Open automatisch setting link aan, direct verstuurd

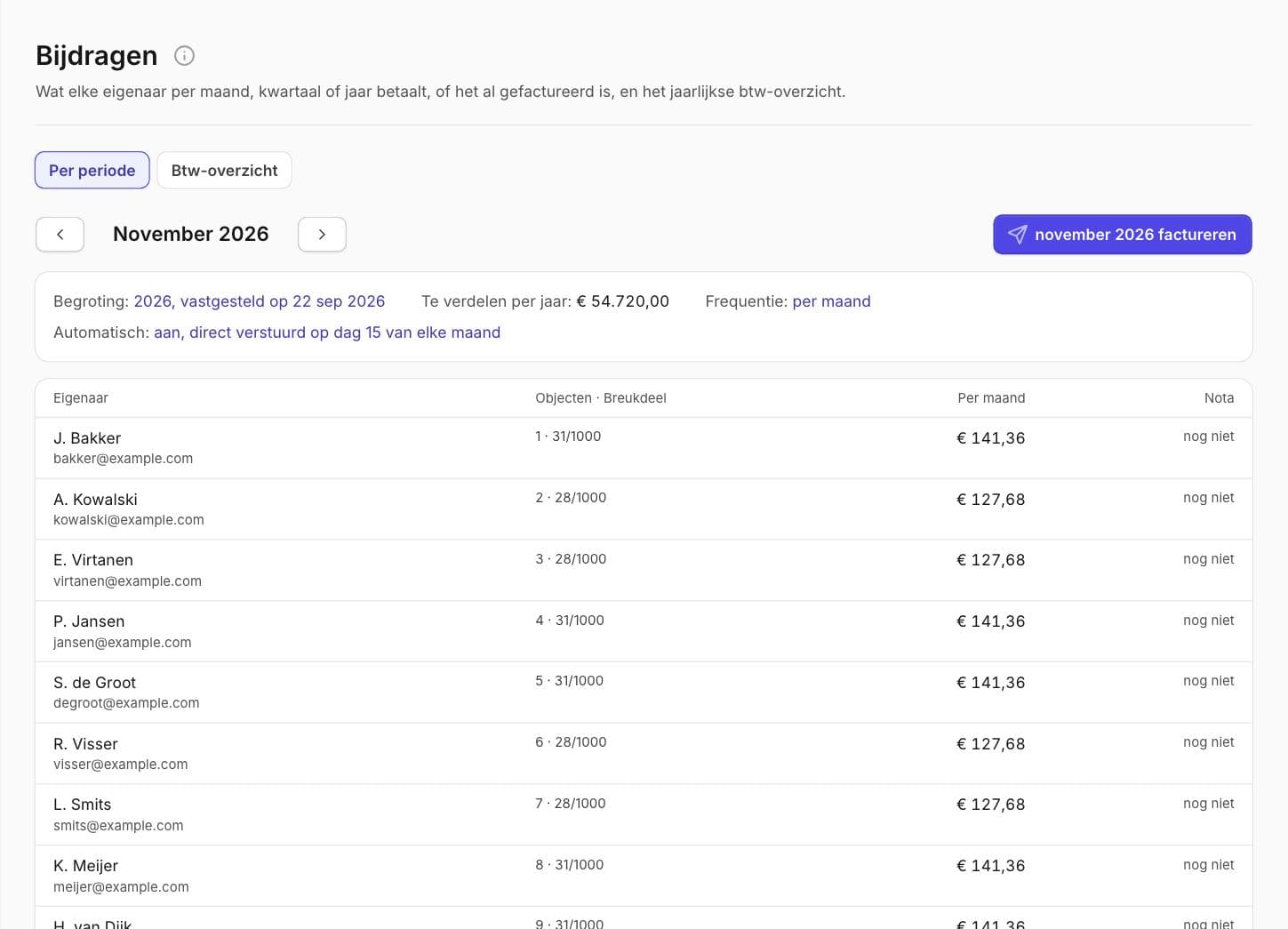[x=327, y=332]
